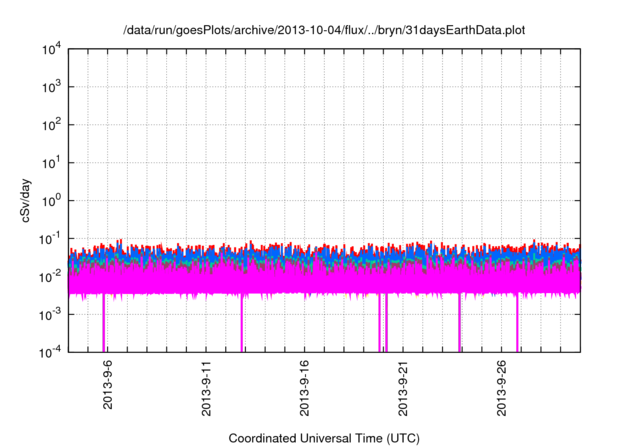This screenshot has height=448, width=640.
Task: Select the 2013-9-21 date label
Action: 402,388
